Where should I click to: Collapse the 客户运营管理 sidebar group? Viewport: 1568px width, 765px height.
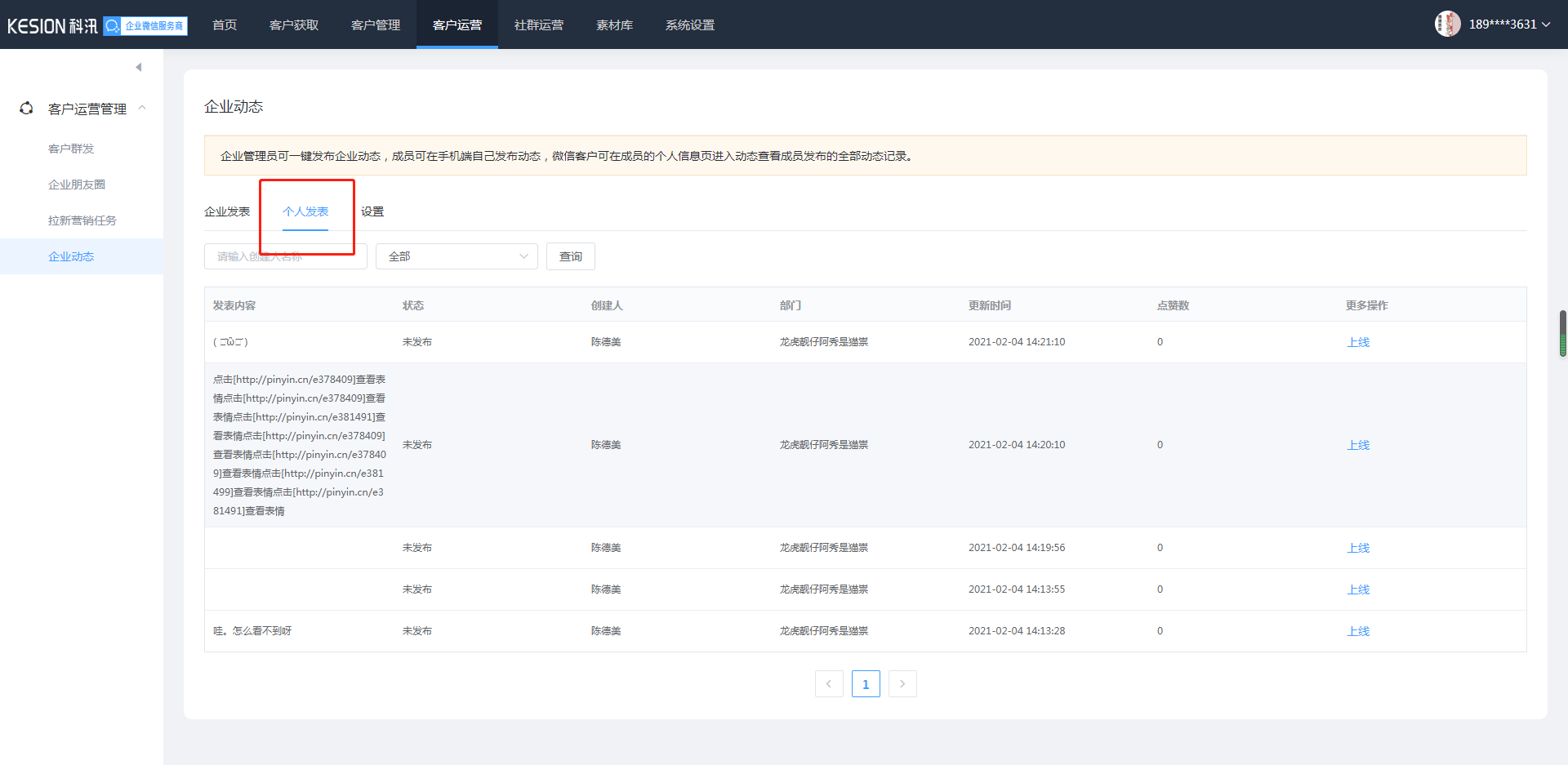point(142,108)
